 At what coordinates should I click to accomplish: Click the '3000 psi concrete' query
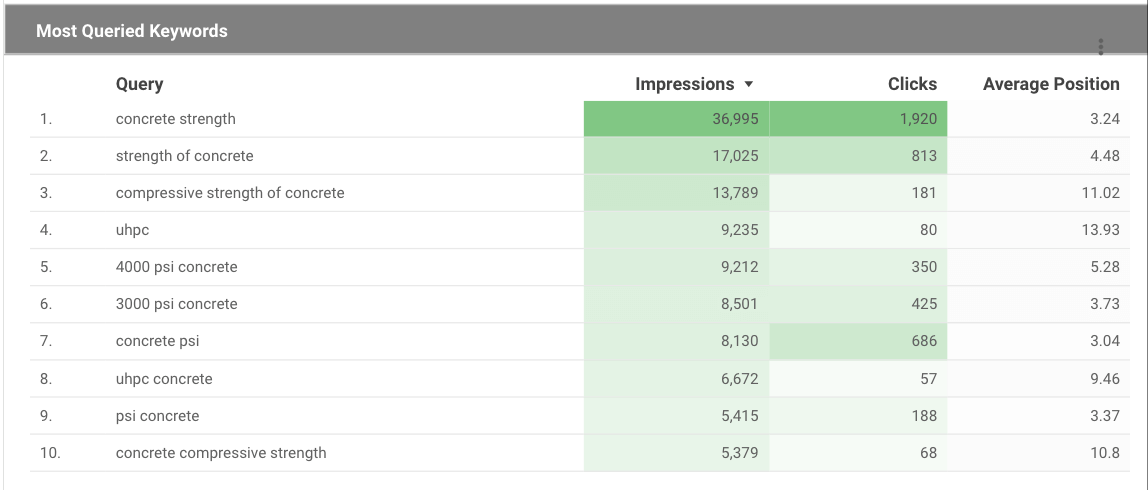tap(176, 304)
